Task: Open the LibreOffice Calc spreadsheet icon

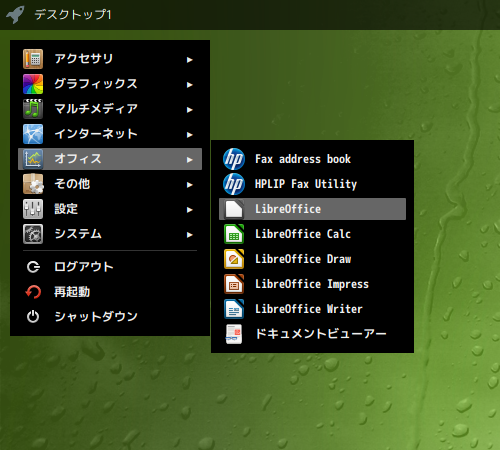Action: (x=234, y=234)
